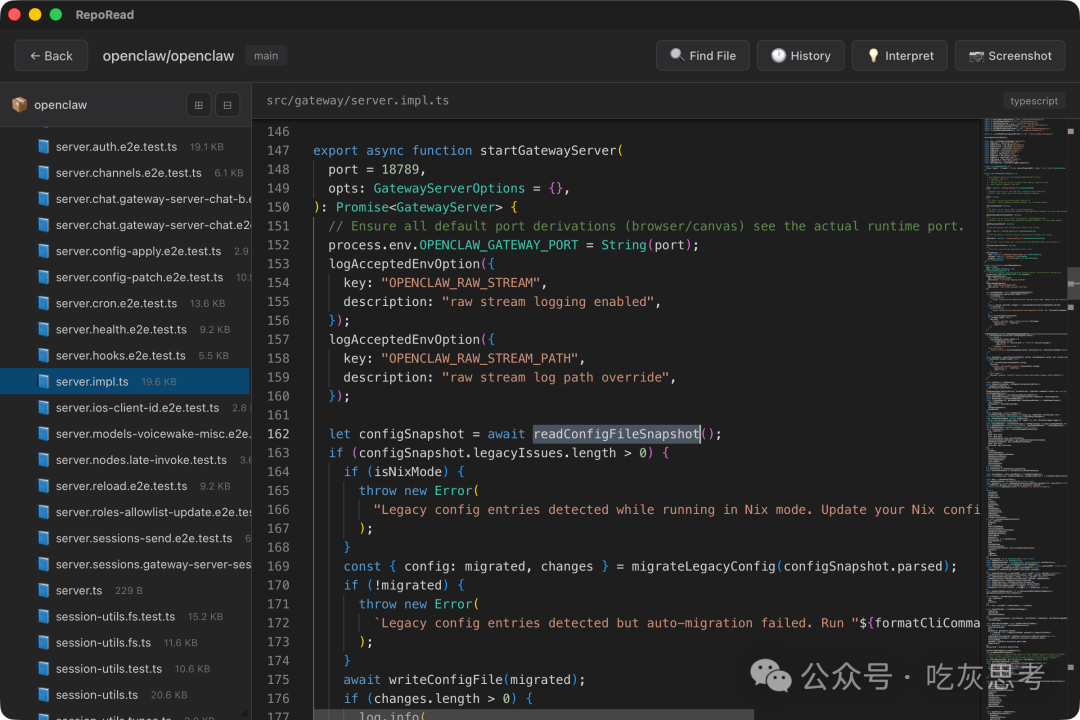Viewport: 1080px width, 720px height.
Task: Click the typescript language badge
Action: (1034, 101)
